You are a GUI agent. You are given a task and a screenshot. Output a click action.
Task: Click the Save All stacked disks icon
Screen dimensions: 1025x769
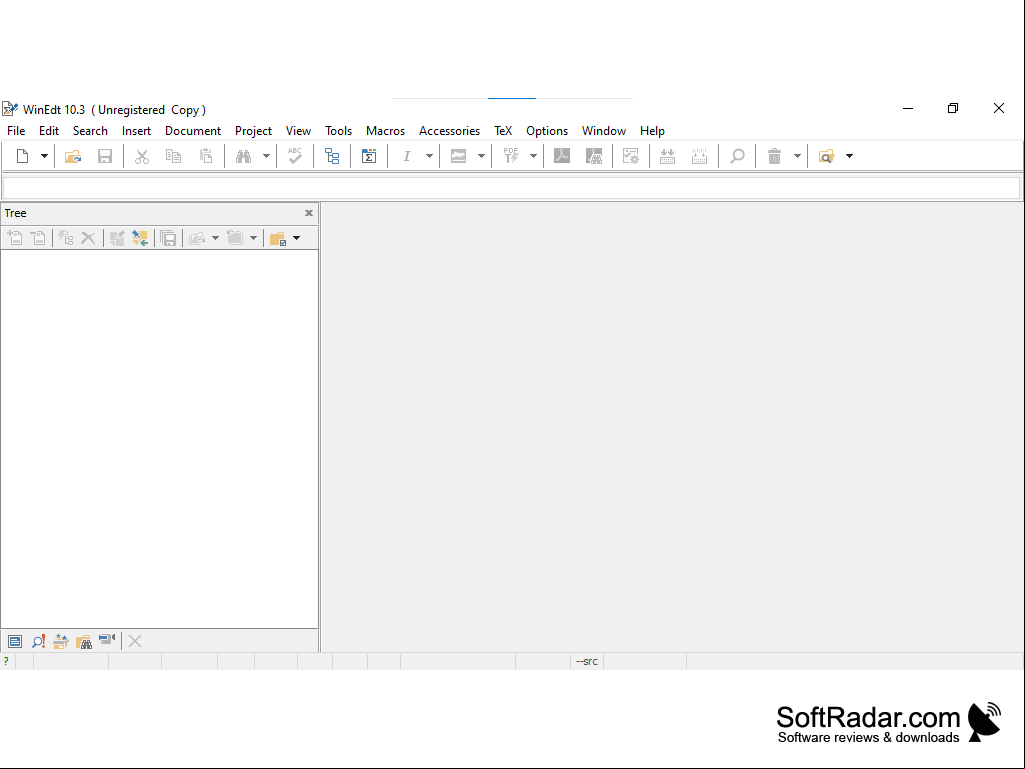pyautogui.click(x=168, y=238)
